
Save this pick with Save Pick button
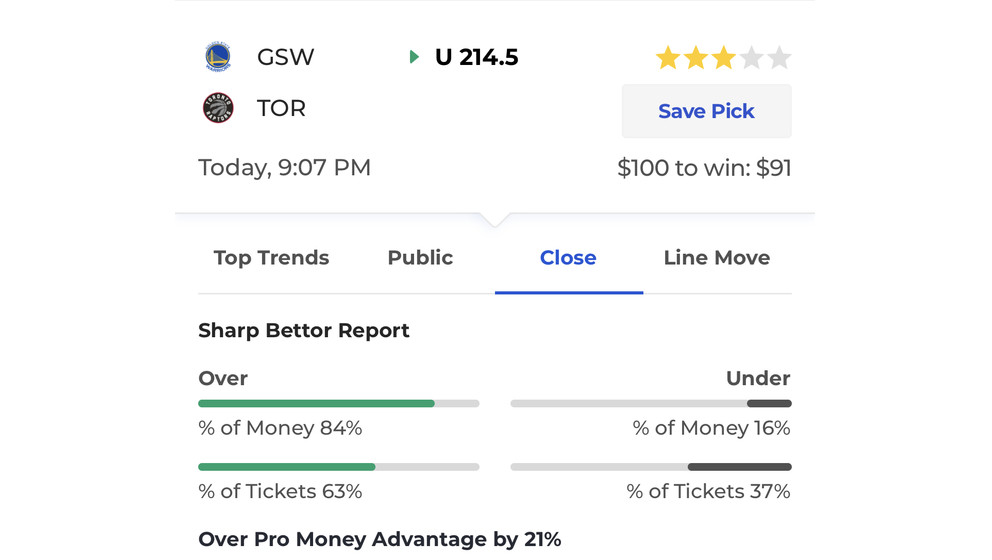point(706,111)
